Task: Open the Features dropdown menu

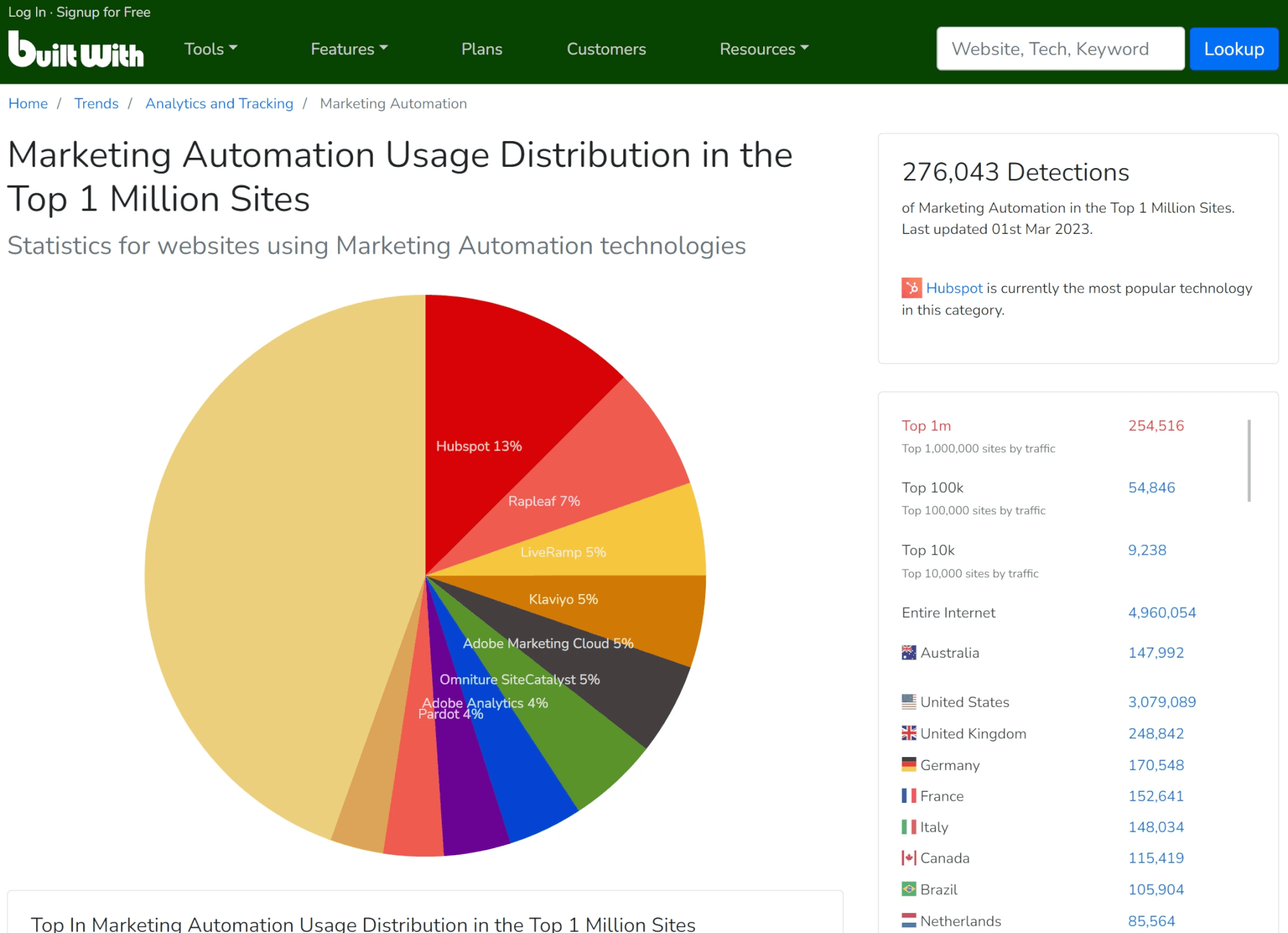Action: 349,49
